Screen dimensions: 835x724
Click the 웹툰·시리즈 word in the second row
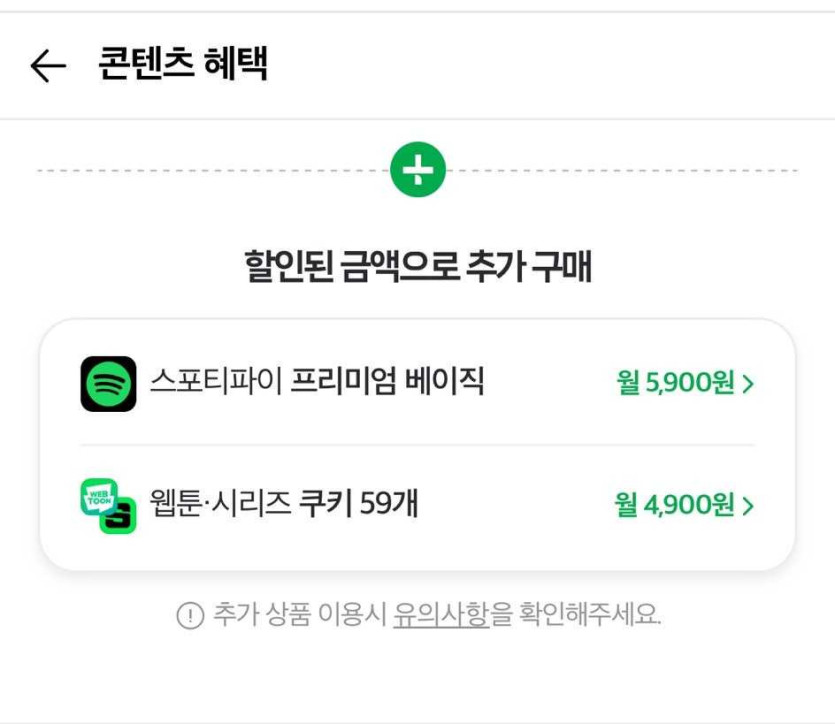coord(219,505)
